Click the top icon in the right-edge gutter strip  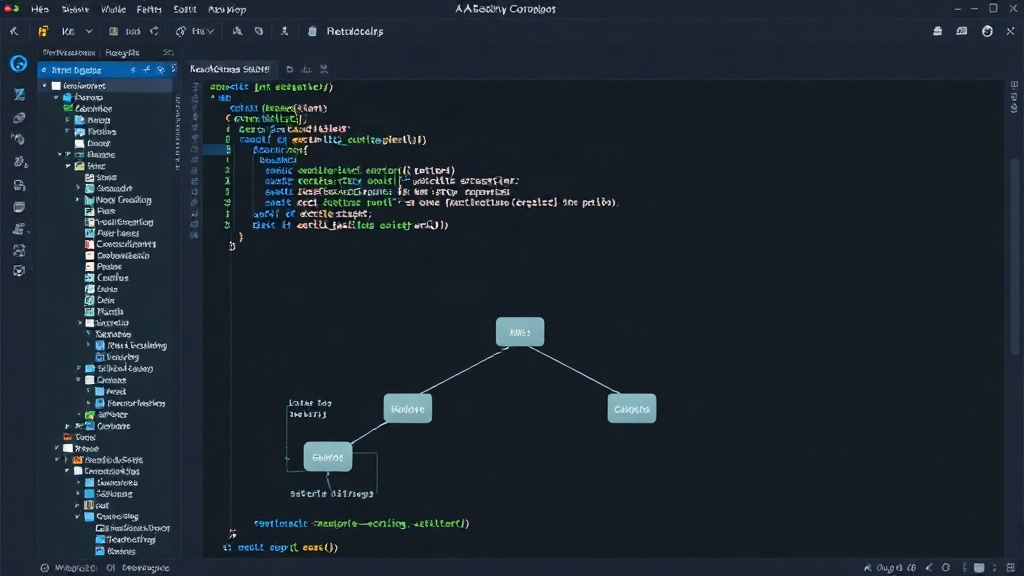click(x=1014, y=85)
